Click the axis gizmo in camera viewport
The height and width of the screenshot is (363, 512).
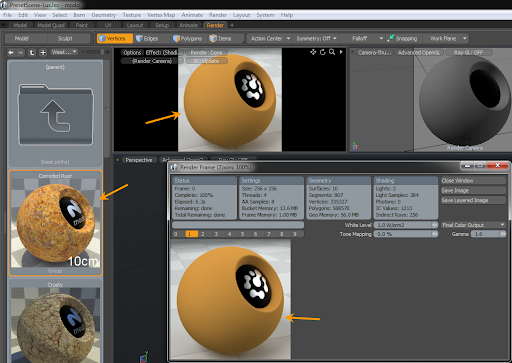tap(355, 146)
